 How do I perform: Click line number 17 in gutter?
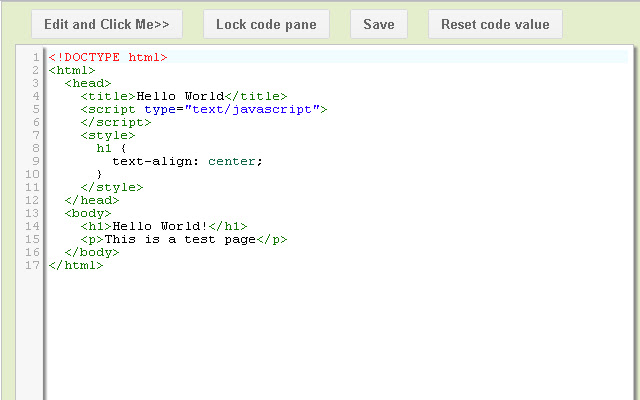click(32, 265)
